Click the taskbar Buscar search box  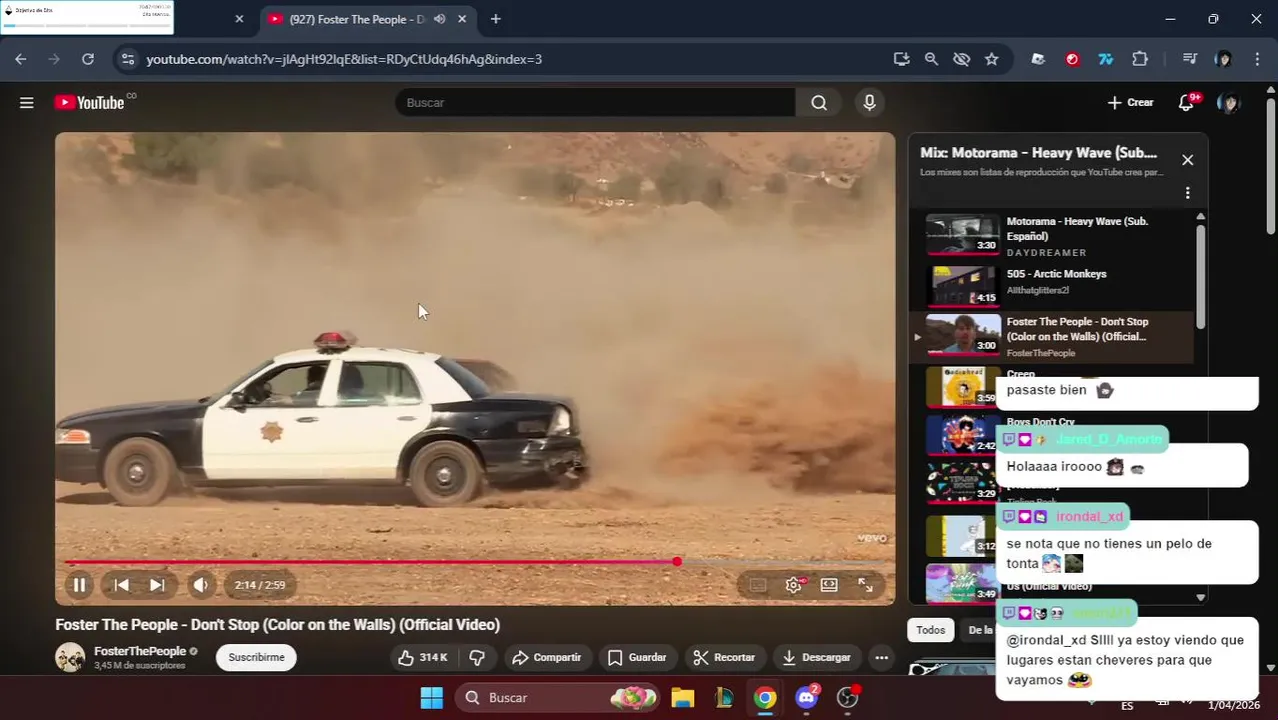tap(559, 698)
